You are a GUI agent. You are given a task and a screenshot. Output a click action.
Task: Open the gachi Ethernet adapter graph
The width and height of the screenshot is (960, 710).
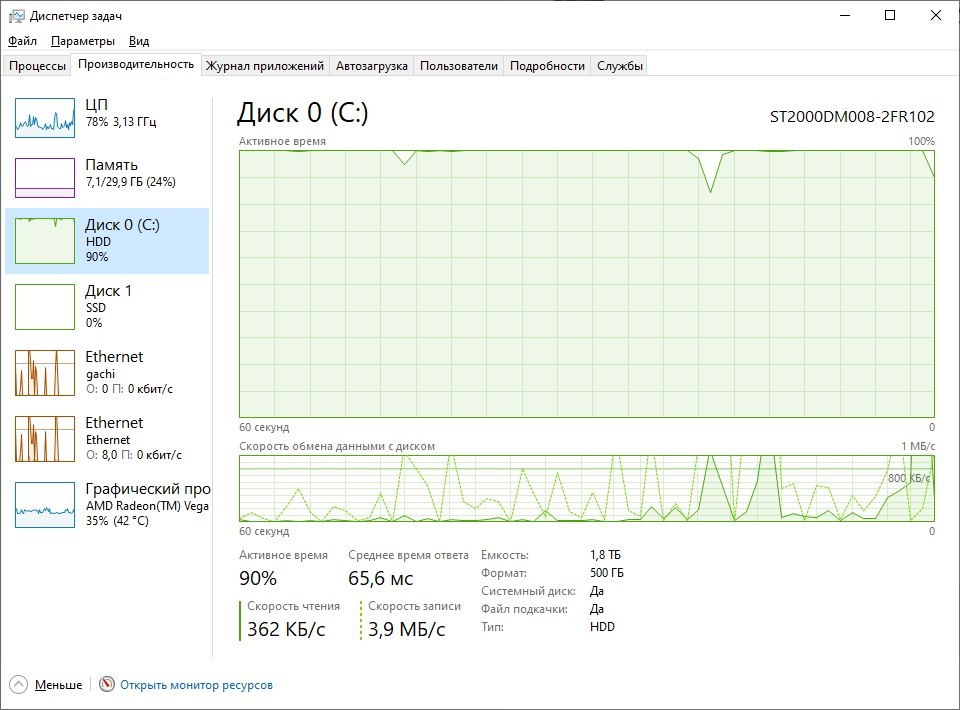pos(45,372)
